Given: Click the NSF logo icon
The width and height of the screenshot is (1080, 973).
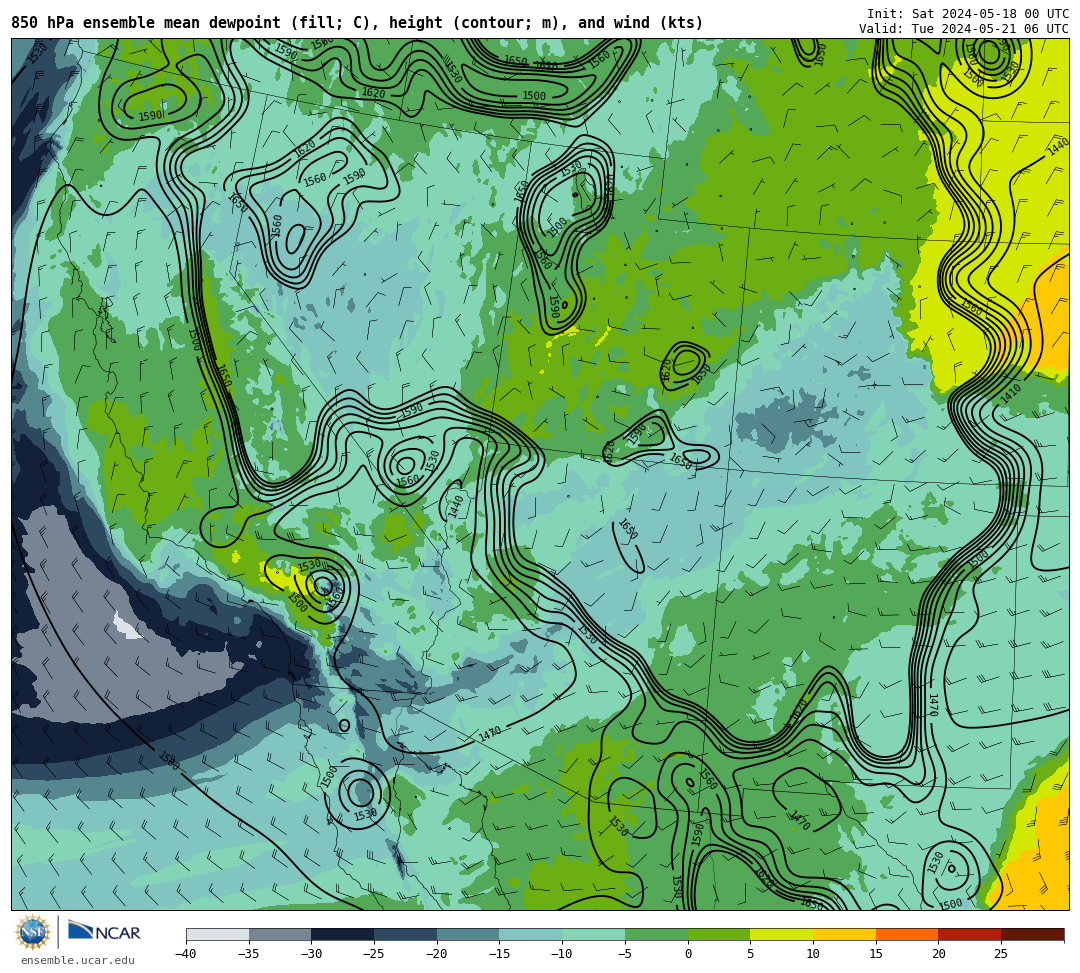Looking at the screenshot, I should pos(33,933).
